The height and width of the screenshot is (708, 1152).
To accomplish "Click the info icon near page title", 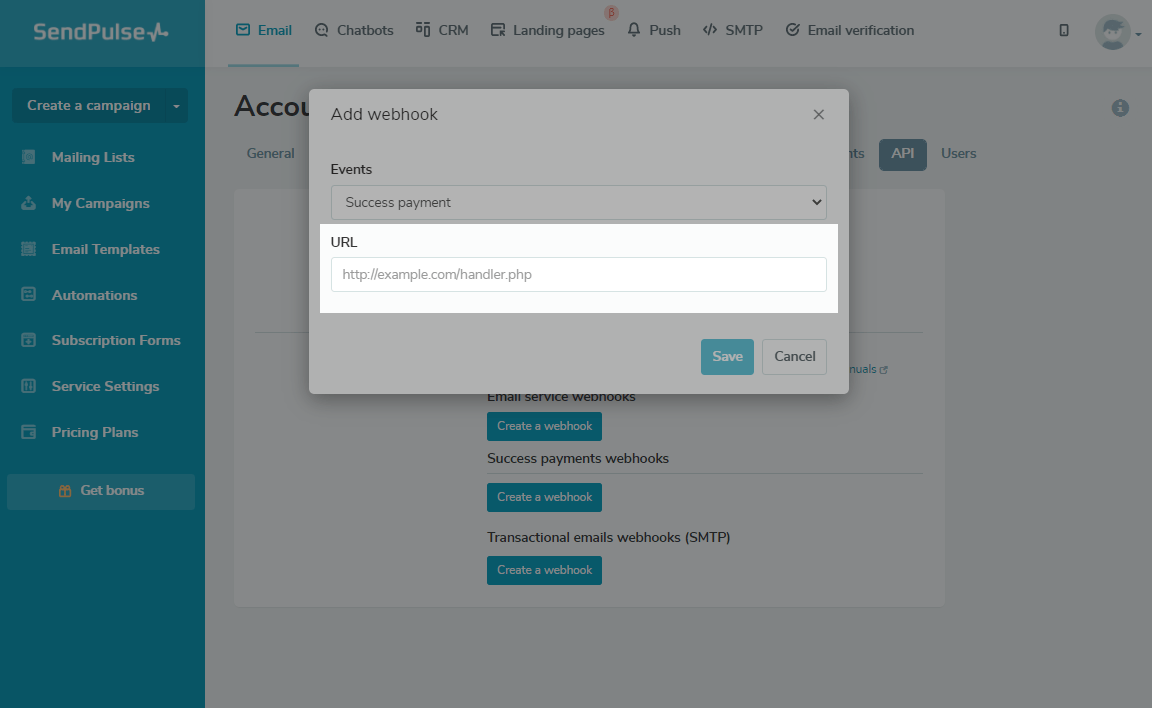I will pos(1120,108).
